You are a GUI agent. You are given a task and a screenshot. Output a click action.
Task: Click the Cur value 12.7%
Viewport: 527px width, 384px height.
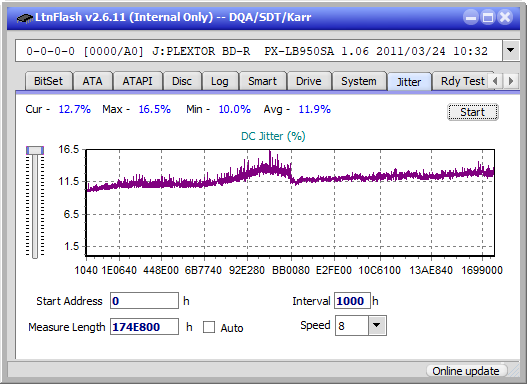click(x=75, y=109)
